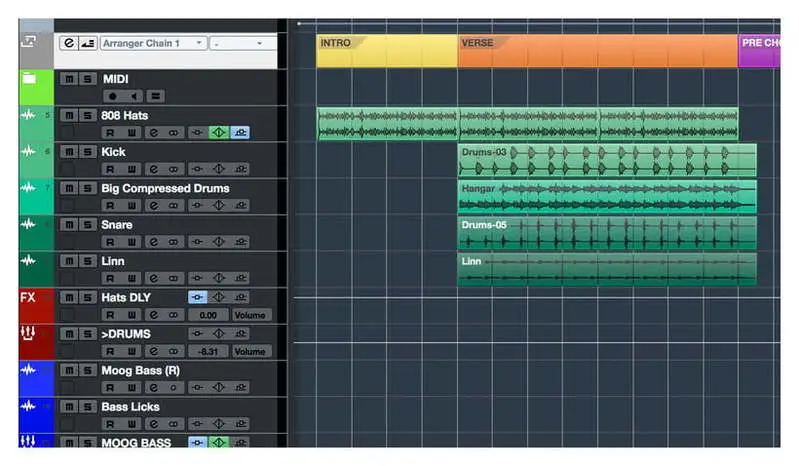Open channel settings on the Bass Licks track
The height and width of the screenshot is (466, 799).
[155, 424]
